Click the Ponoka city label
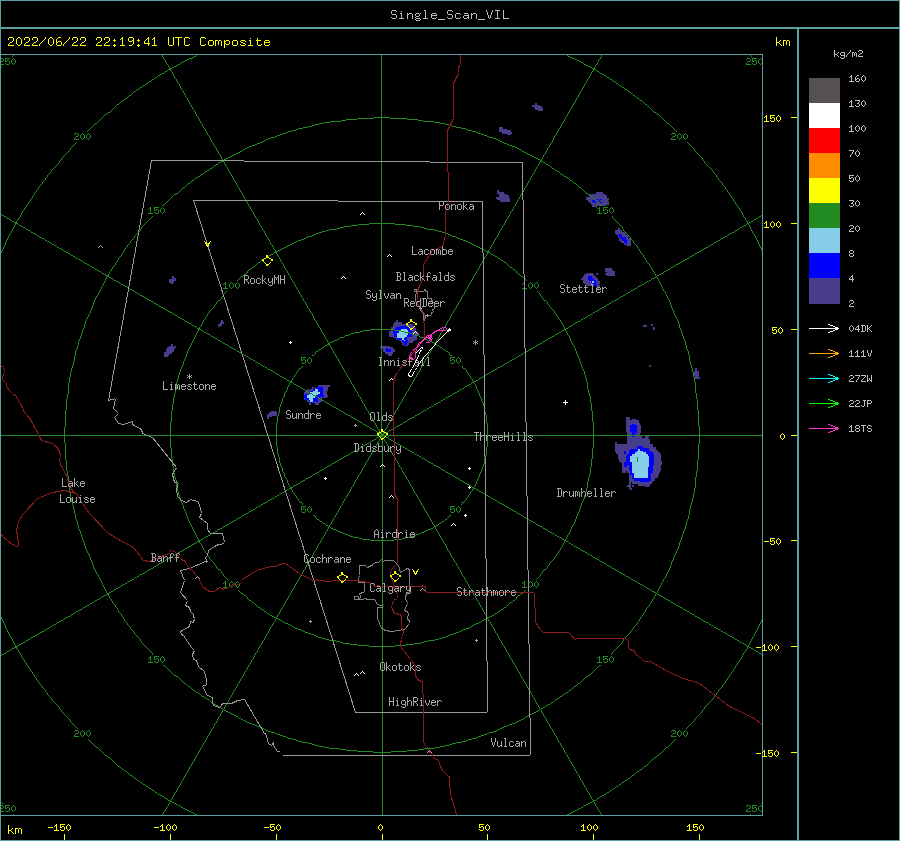 [x=456, y=206]
